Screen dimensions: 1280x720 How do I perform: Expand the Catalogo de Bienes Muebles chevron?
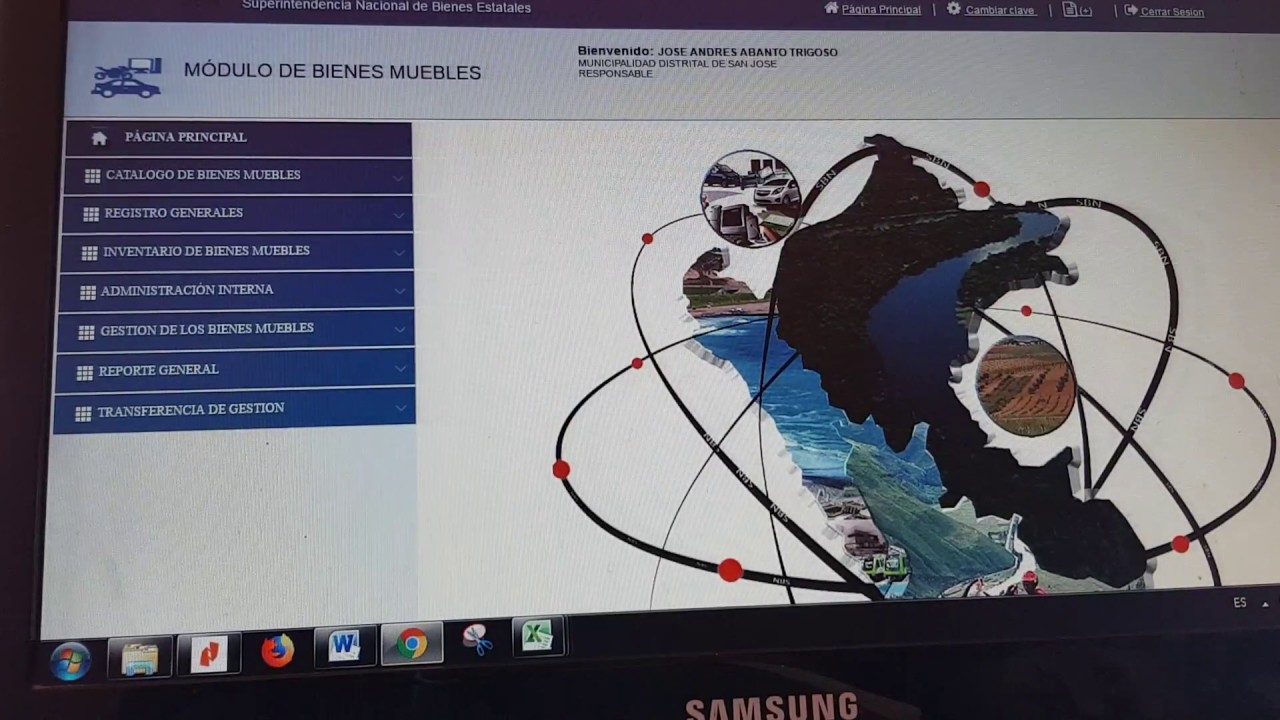pyautogui.click(x=398, y=179)
